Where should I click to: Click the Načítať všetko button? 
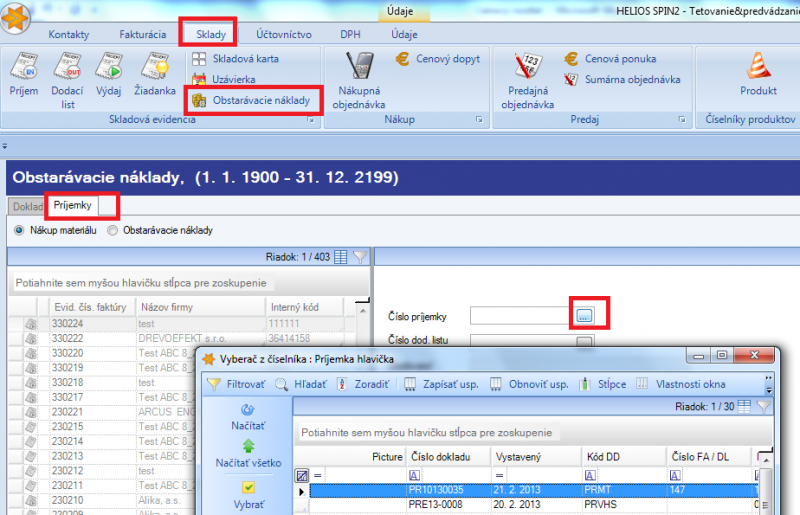coord(248,454)
